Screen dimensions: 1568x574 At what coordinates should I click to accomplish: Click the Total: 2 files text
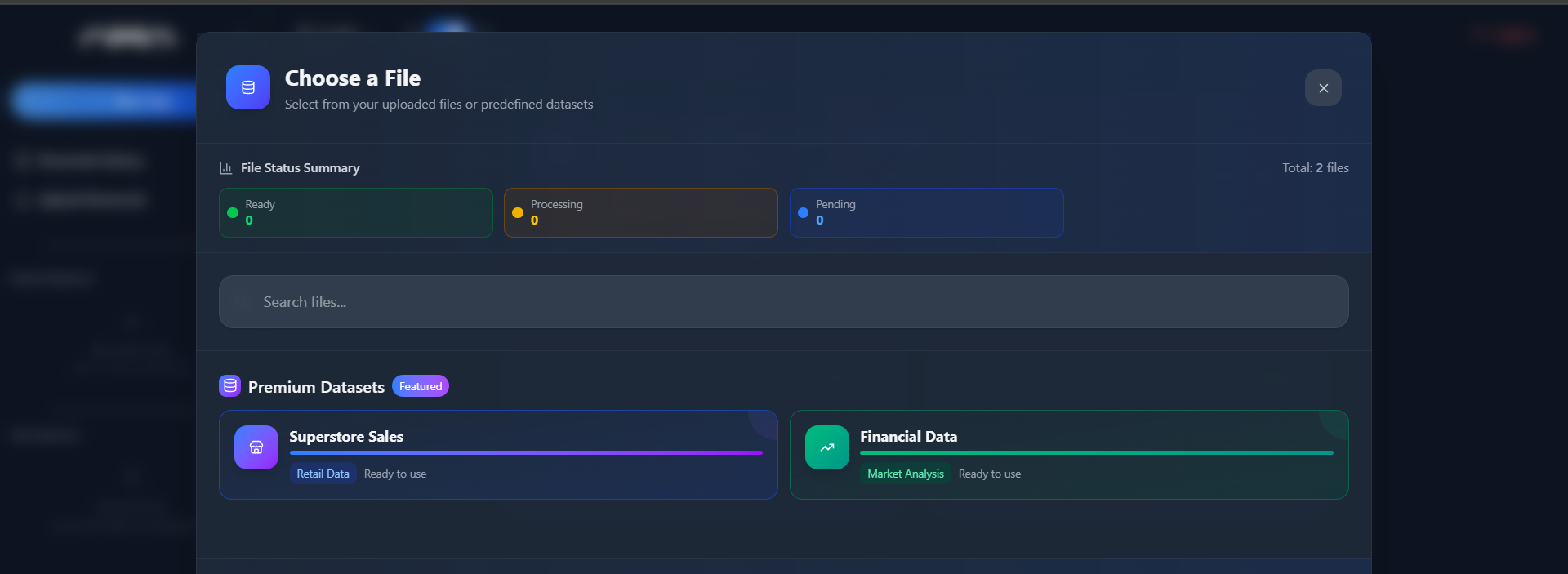pos(1315,168)
